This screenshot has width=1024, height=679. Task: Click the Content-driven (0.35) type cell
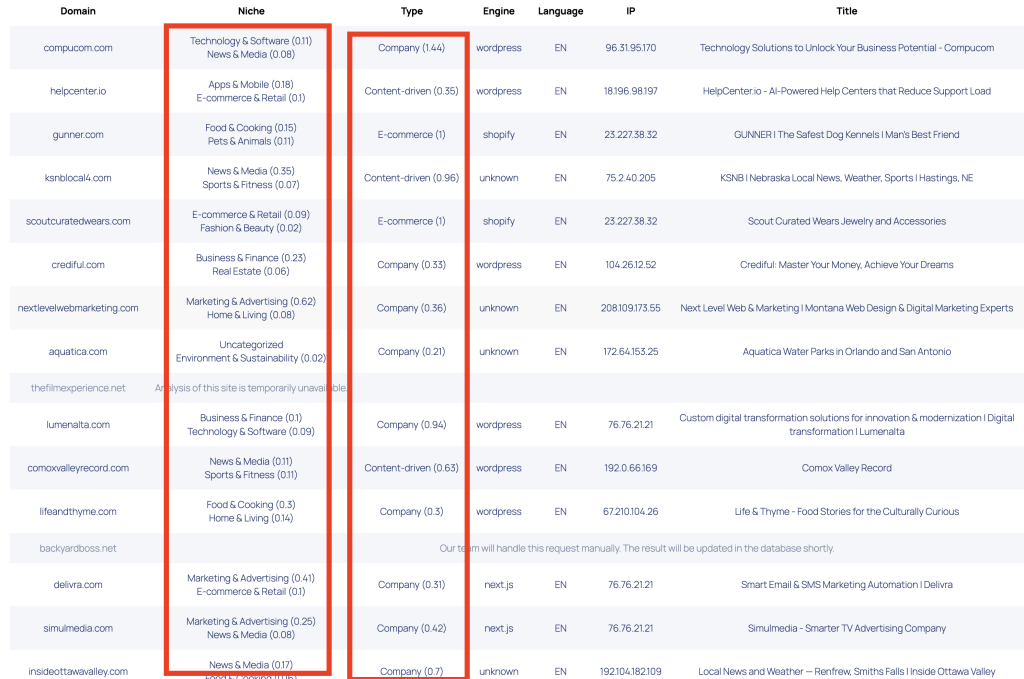click(x=411, y=91)
